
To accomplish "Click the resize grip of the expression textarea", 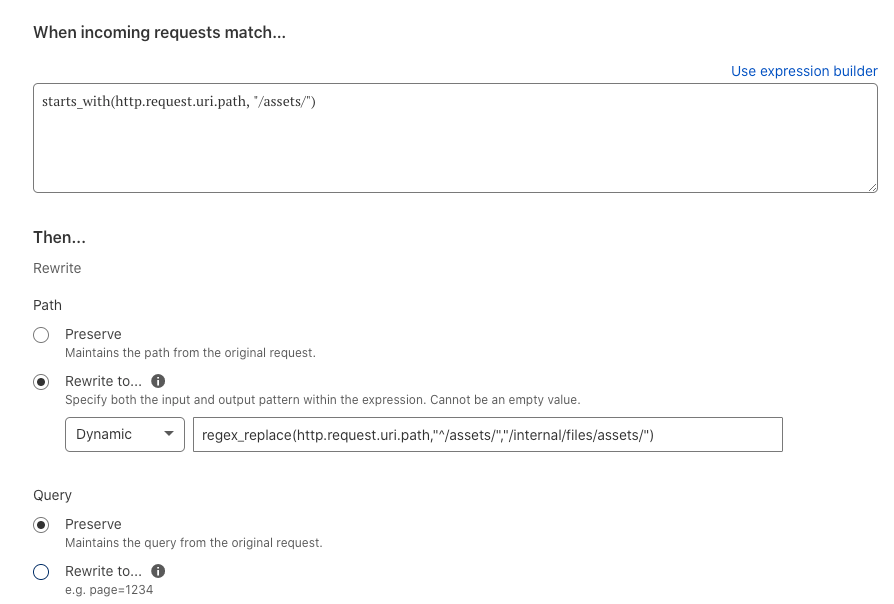I will [x=872, y=188].
